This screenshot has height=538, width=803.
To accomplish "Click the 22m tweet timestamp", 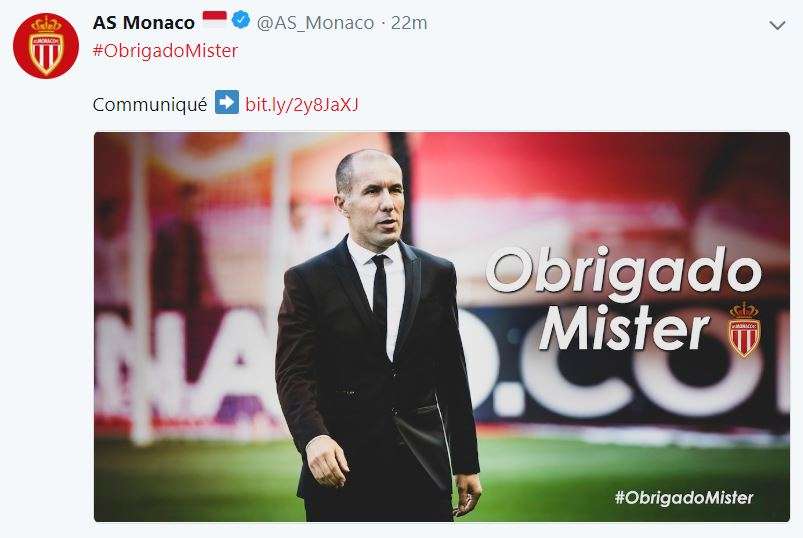I will 408,22.
